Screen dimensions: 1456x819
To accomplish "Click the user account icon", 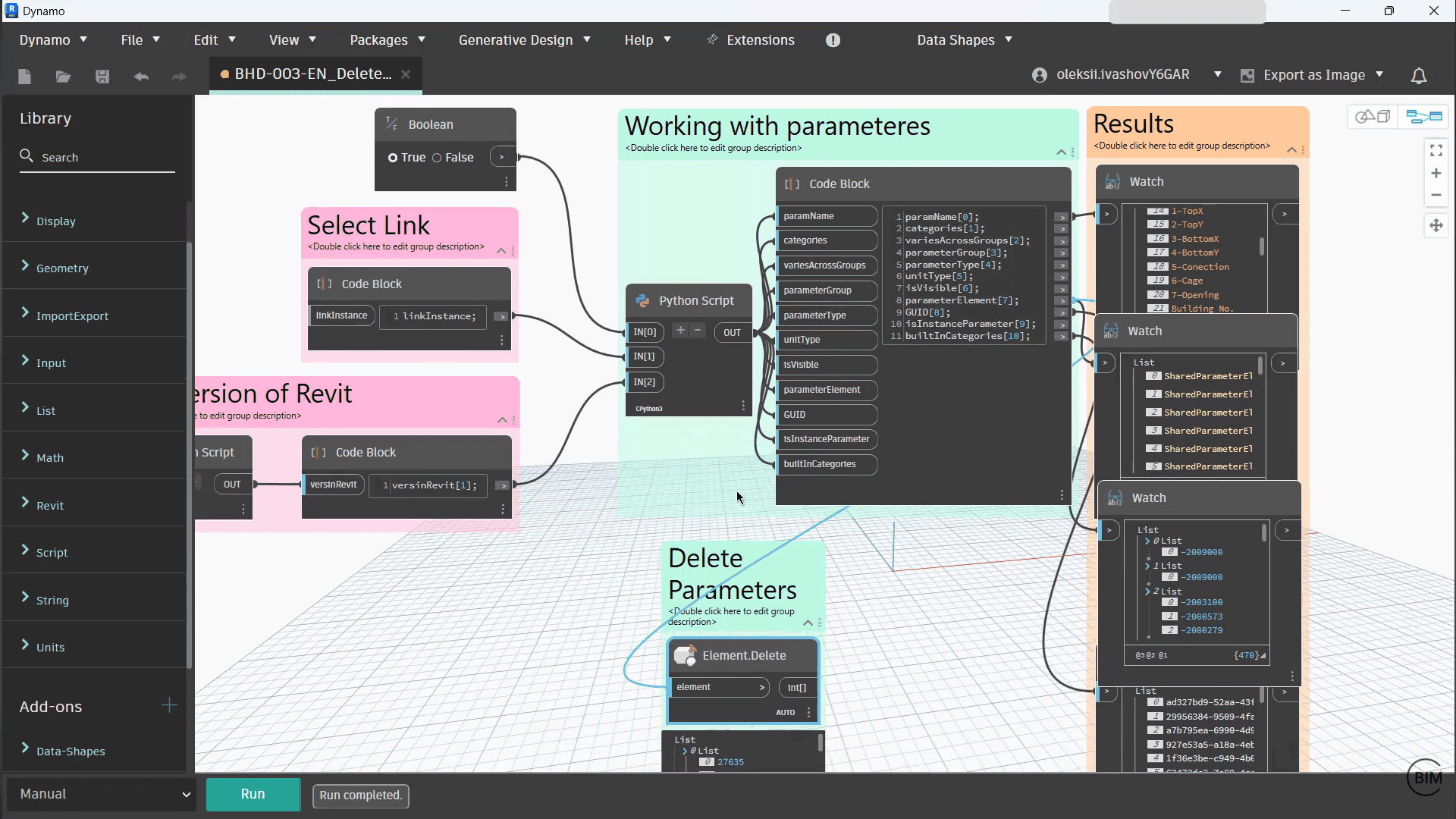I will click(x=1040, y=75).
